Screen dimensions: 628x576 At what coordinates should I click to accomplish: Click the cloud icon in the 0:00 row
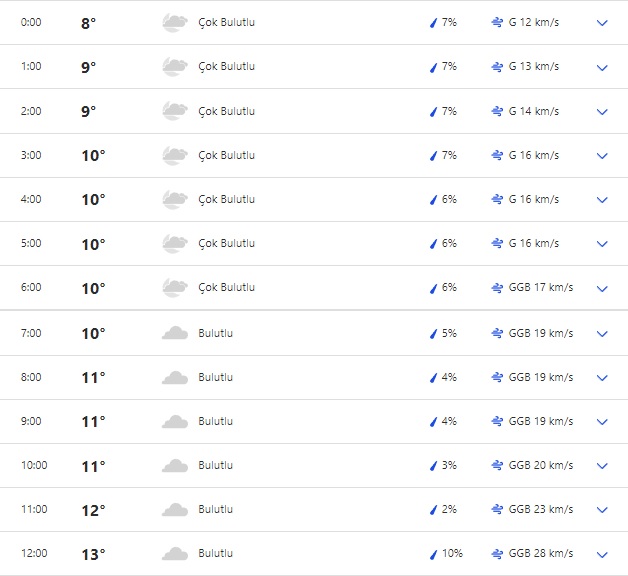[174, 22]
